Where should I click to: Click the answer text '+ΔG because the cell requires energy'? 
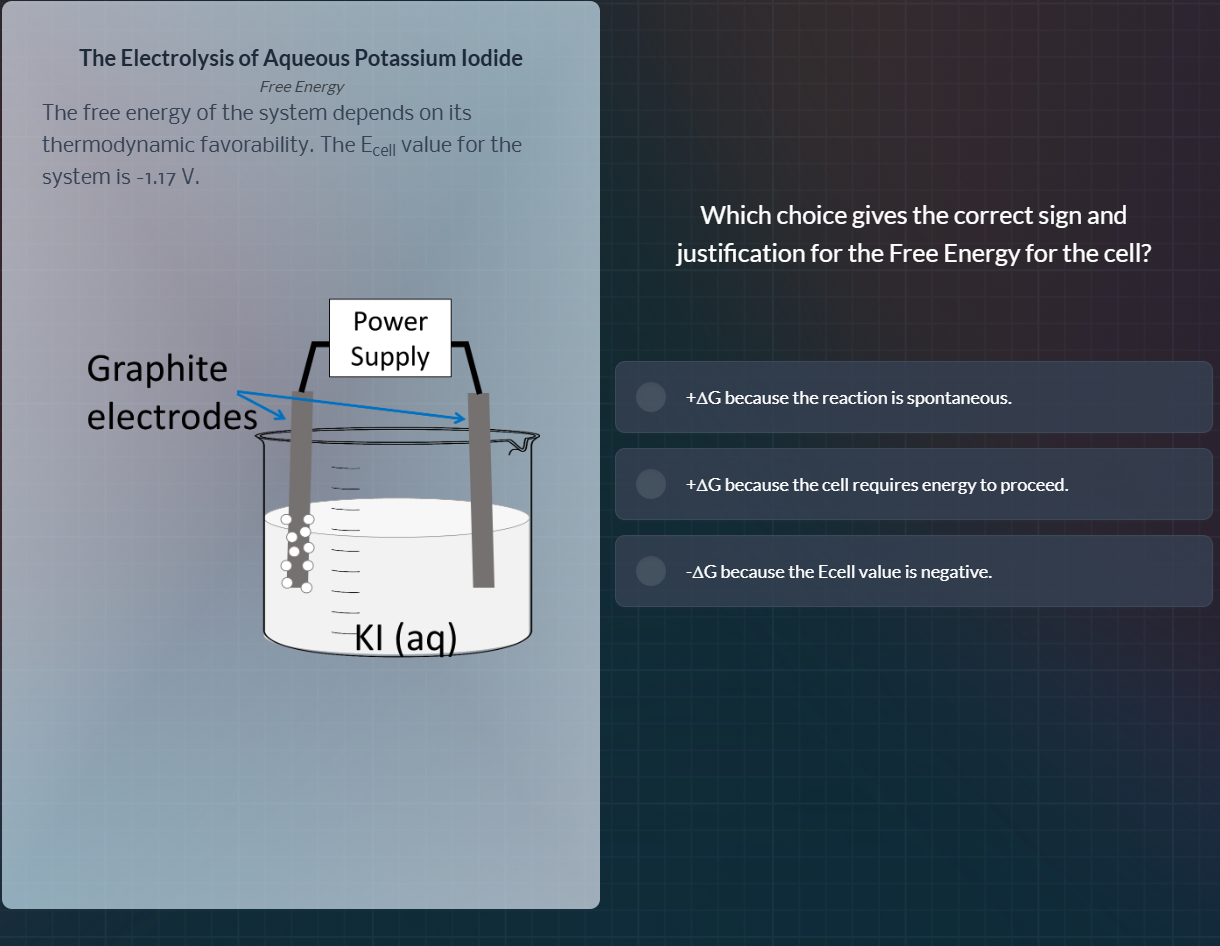click(876, 485)
